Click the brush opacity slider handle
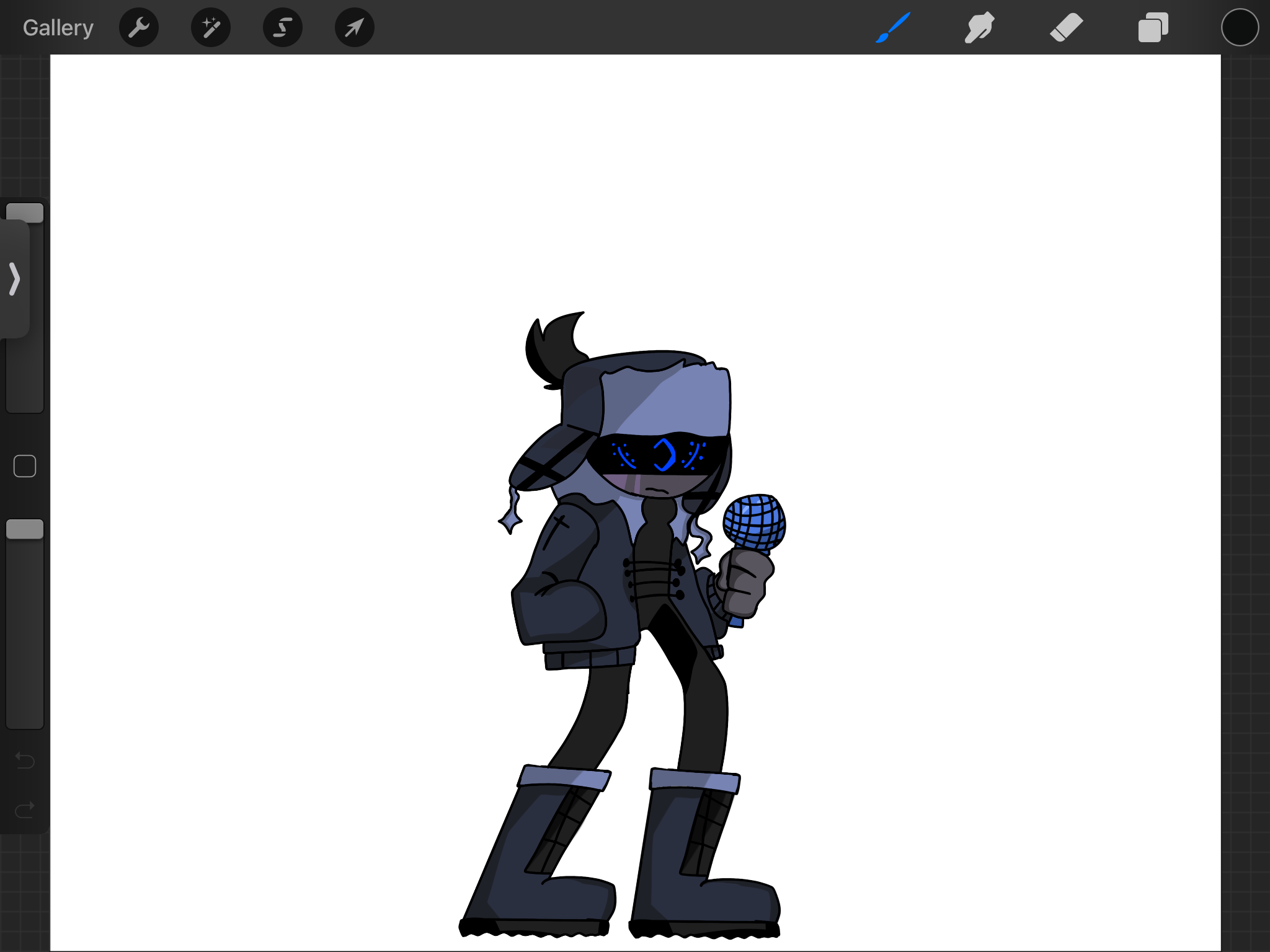1270x952 pixels. [25, 529]
